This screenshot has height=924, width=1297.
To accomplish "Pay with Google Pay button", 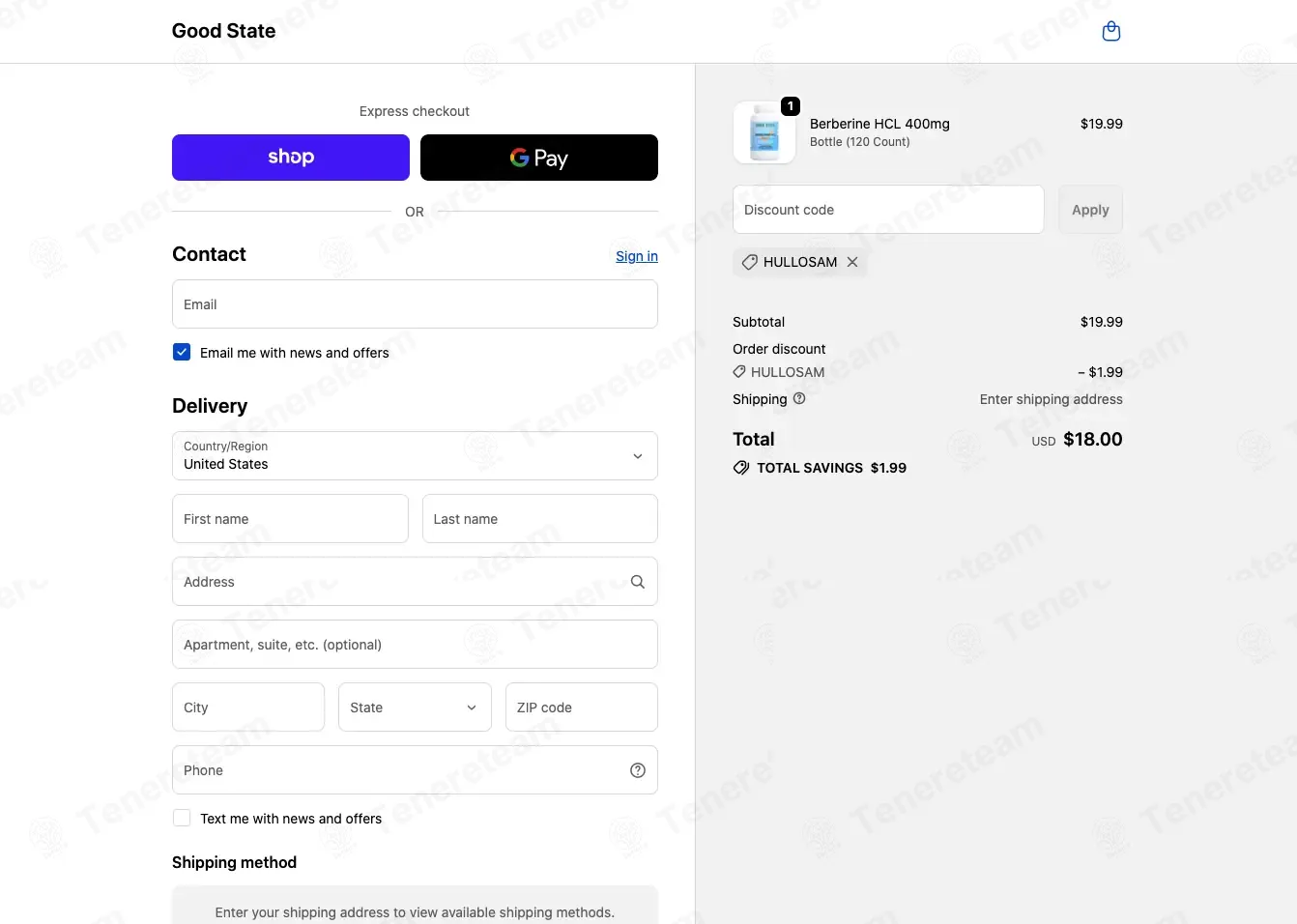I will pyautogui.click(x=539, y=158).
